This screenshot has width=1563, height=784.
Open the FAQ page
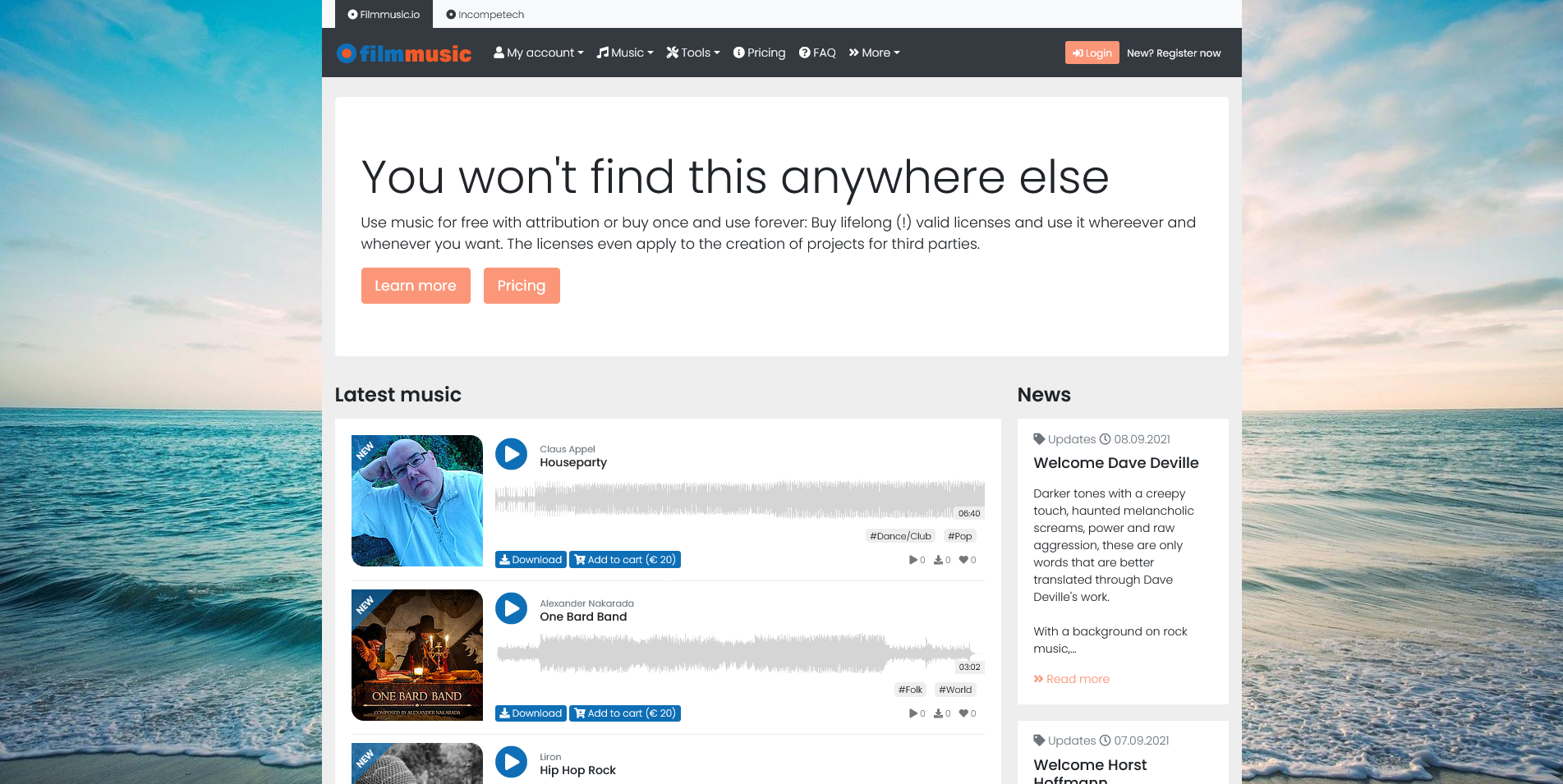[817, 53]
